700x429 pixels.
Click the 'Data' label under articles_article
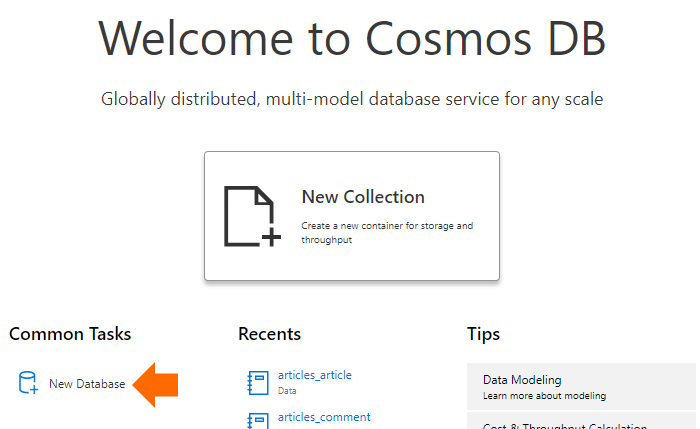tap(287, 391)
